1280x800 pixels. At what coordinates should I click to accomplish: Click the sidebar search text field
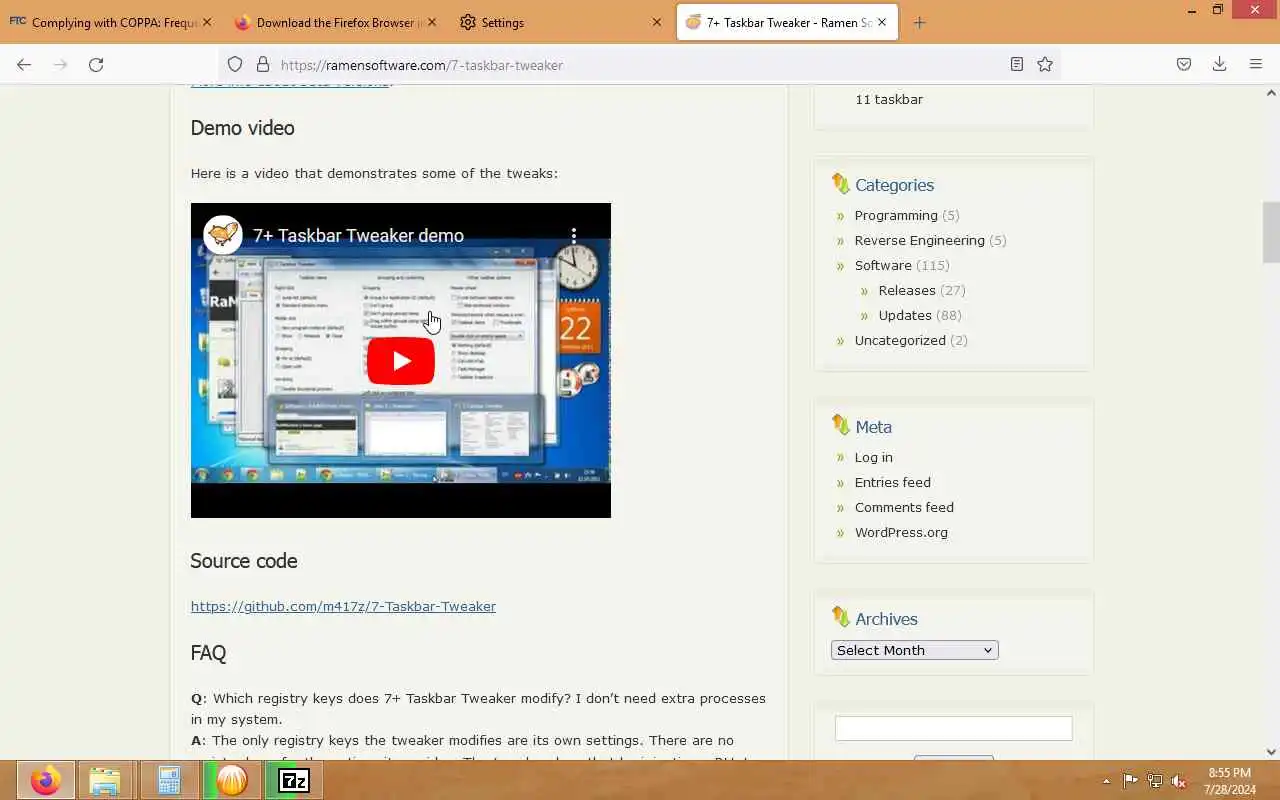(x=954, y=728)
